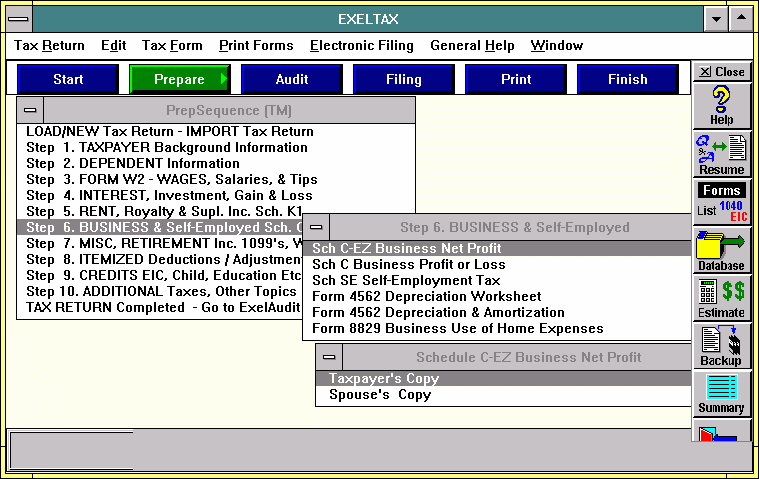Viewport: 759px width, 479px height.
Task: Open PrepSequence window control menu
Action: pos(30,110)
